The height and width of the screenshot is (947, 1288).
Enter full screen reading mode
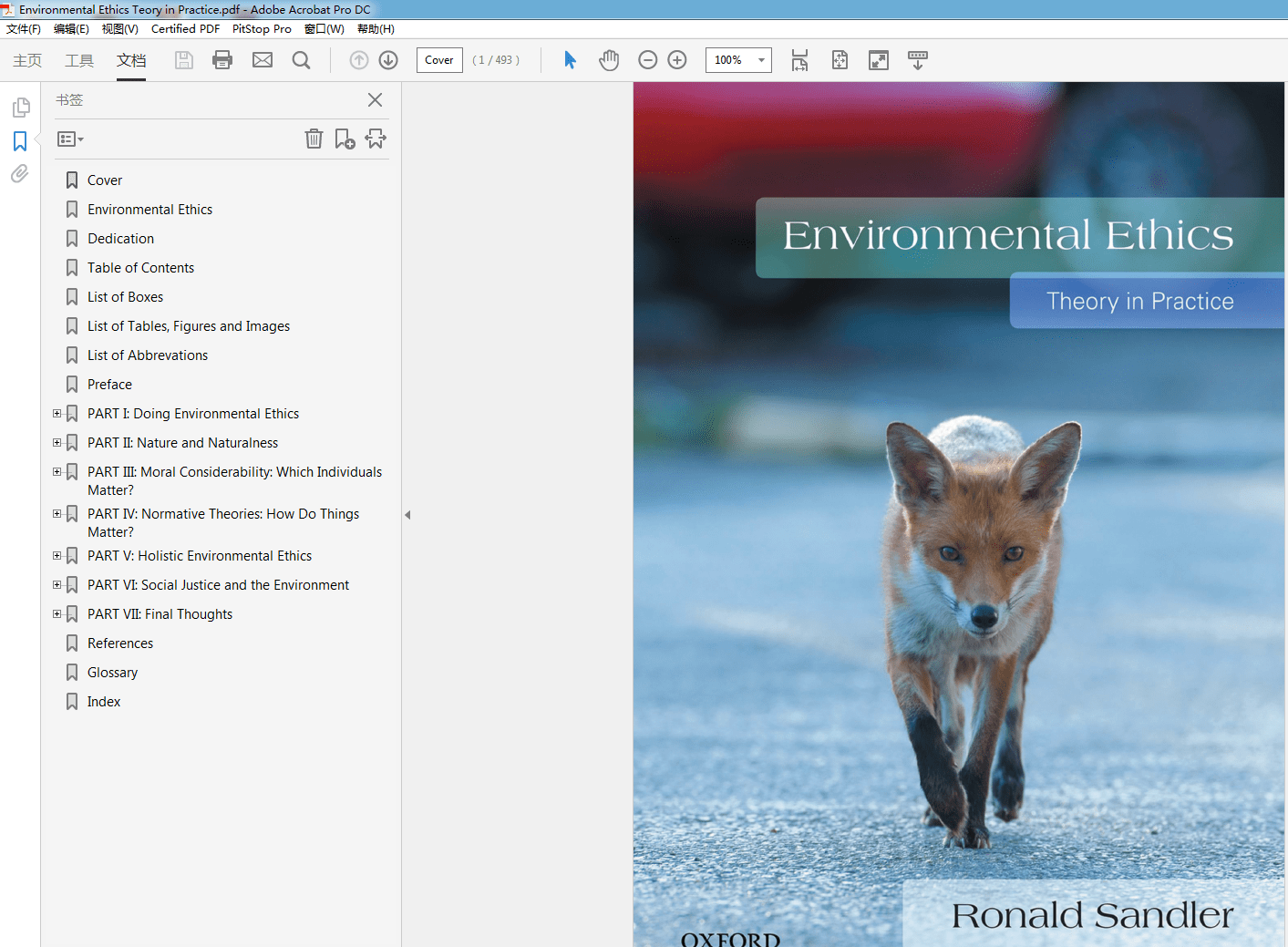878,60
